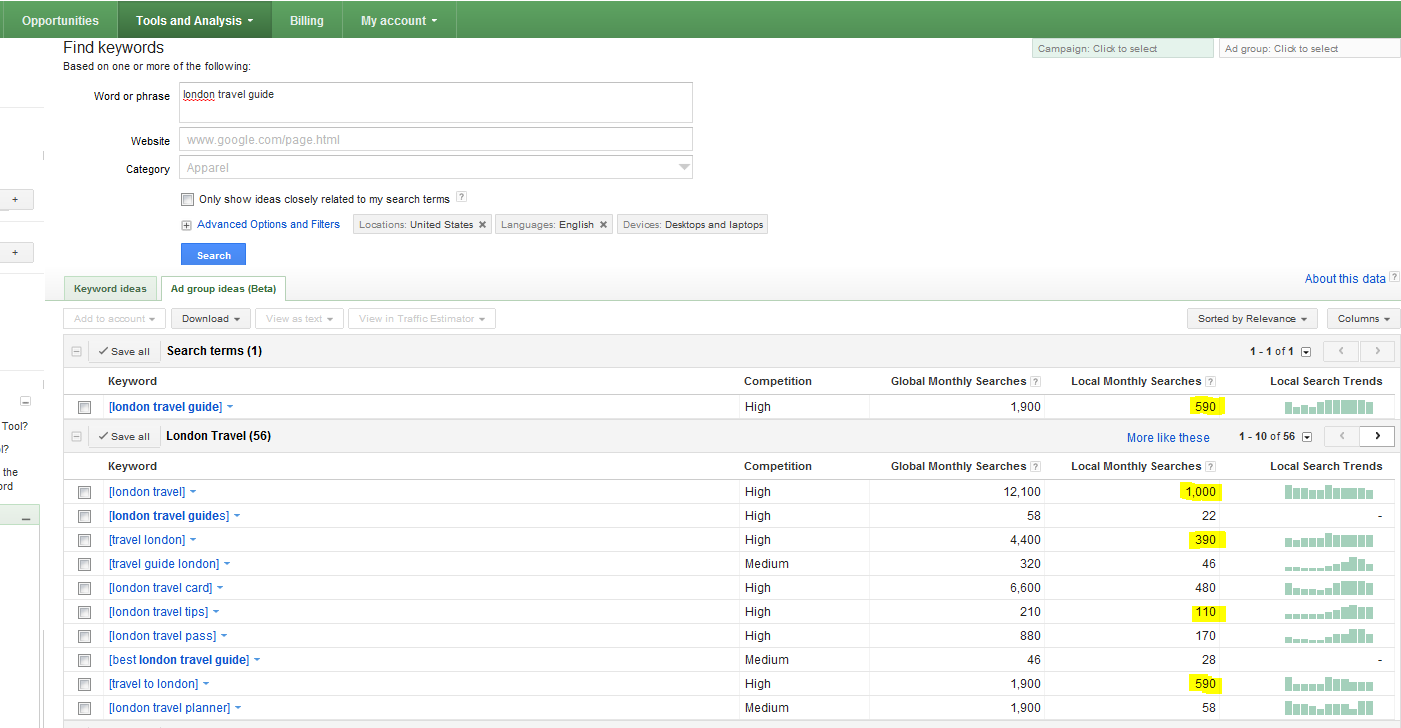The height and width of the screenshot is (728, 1401).
Task: Open the Opportunities tab
Action: click(x=60, y=20)
